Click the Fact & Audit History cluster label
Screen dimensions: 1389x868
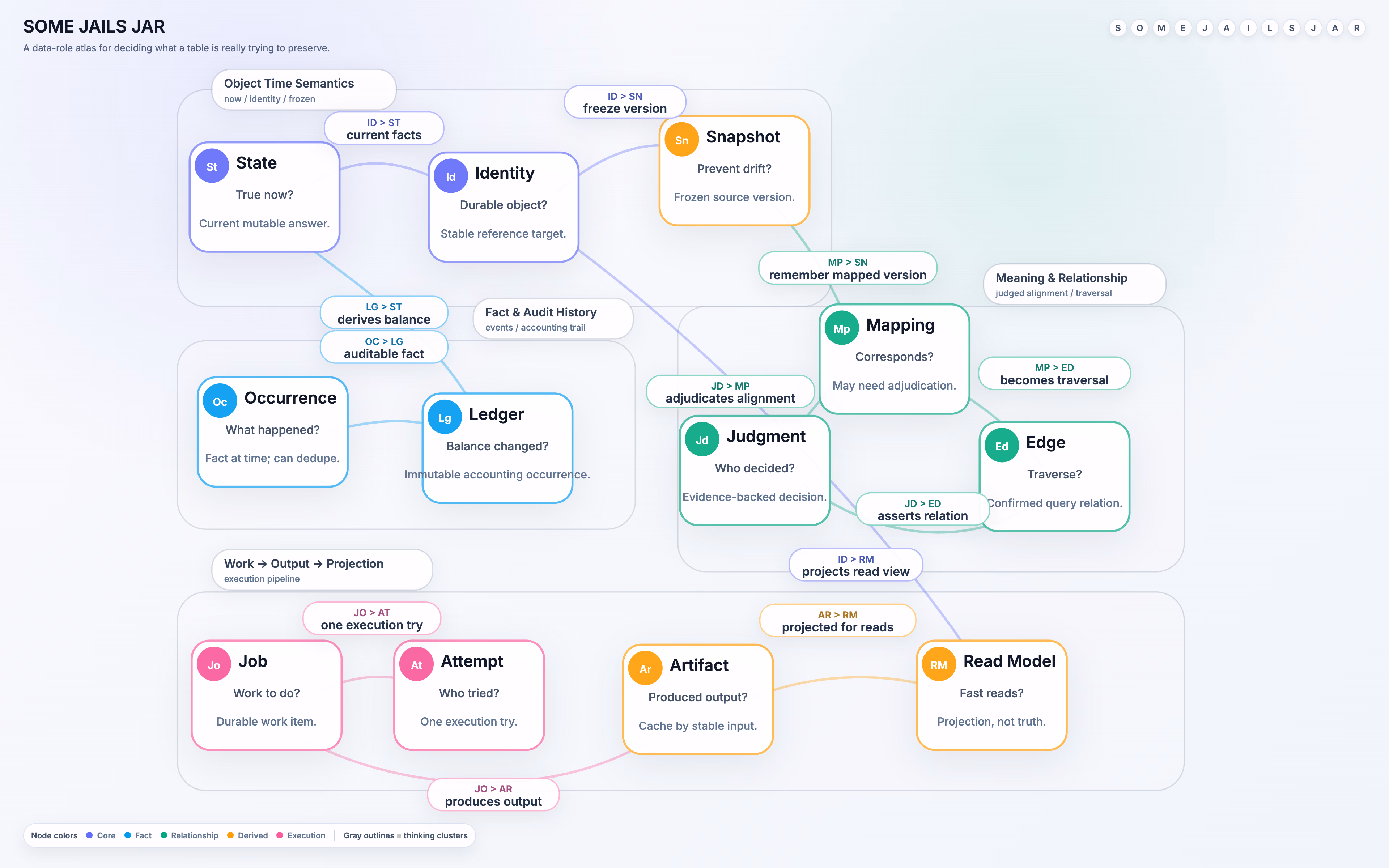coord(553,319)
